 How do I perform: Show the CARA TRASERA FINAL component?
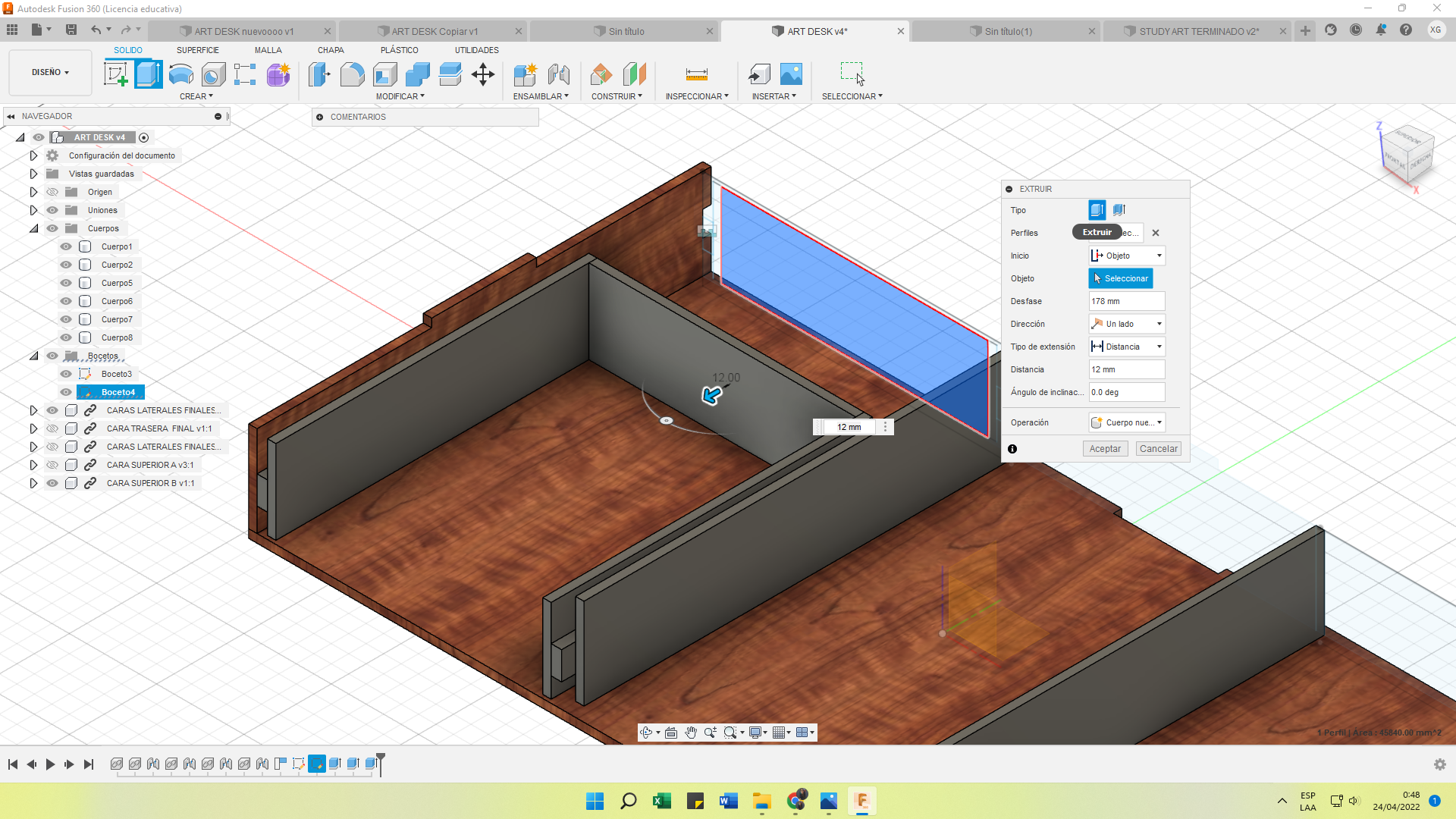click(52, 428)
